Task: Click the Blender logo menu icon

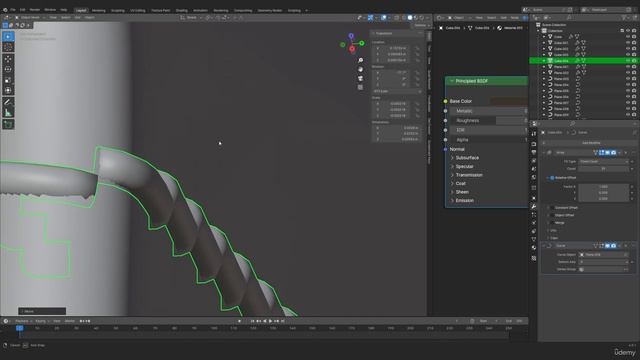Action: (5, 10)
